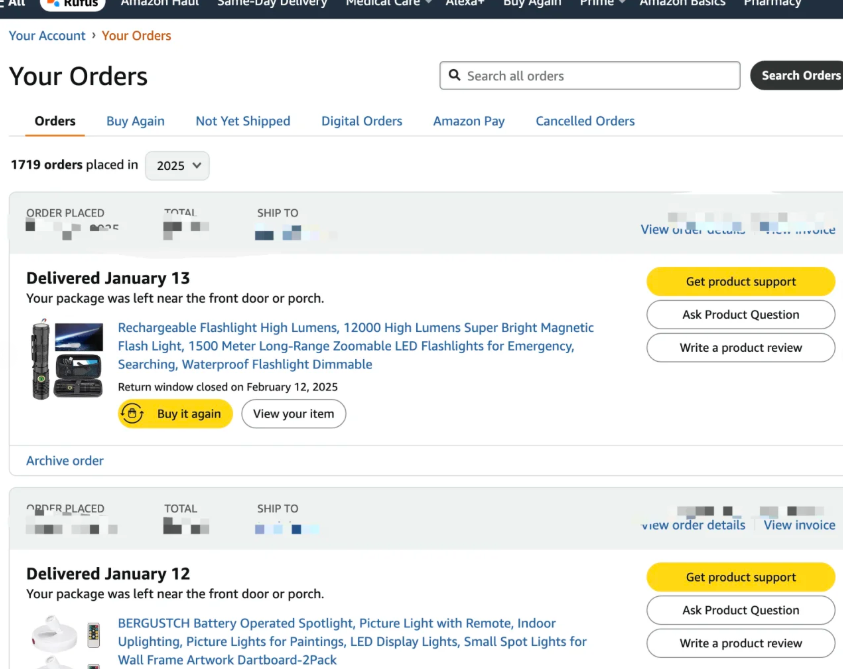Expand the 2025 year filter dropdown

(177, 166)
